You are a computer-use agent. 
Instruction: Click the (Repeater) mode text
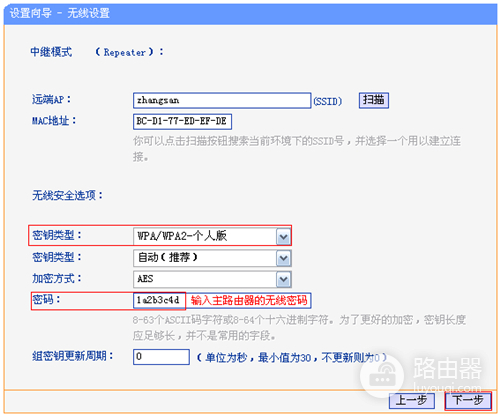pos(129,52)
